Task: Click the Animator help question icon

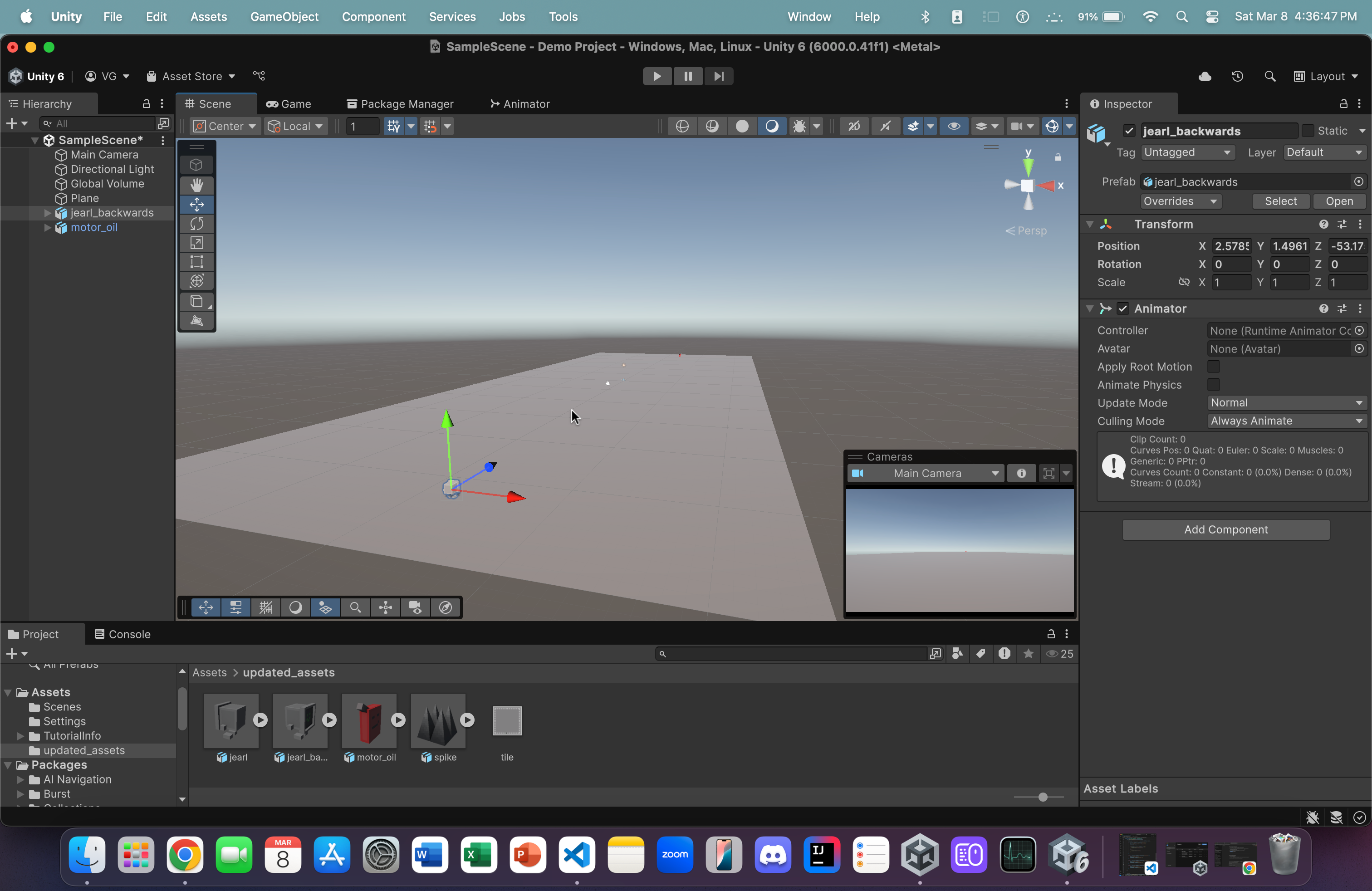Action: tap(1323, 309)
